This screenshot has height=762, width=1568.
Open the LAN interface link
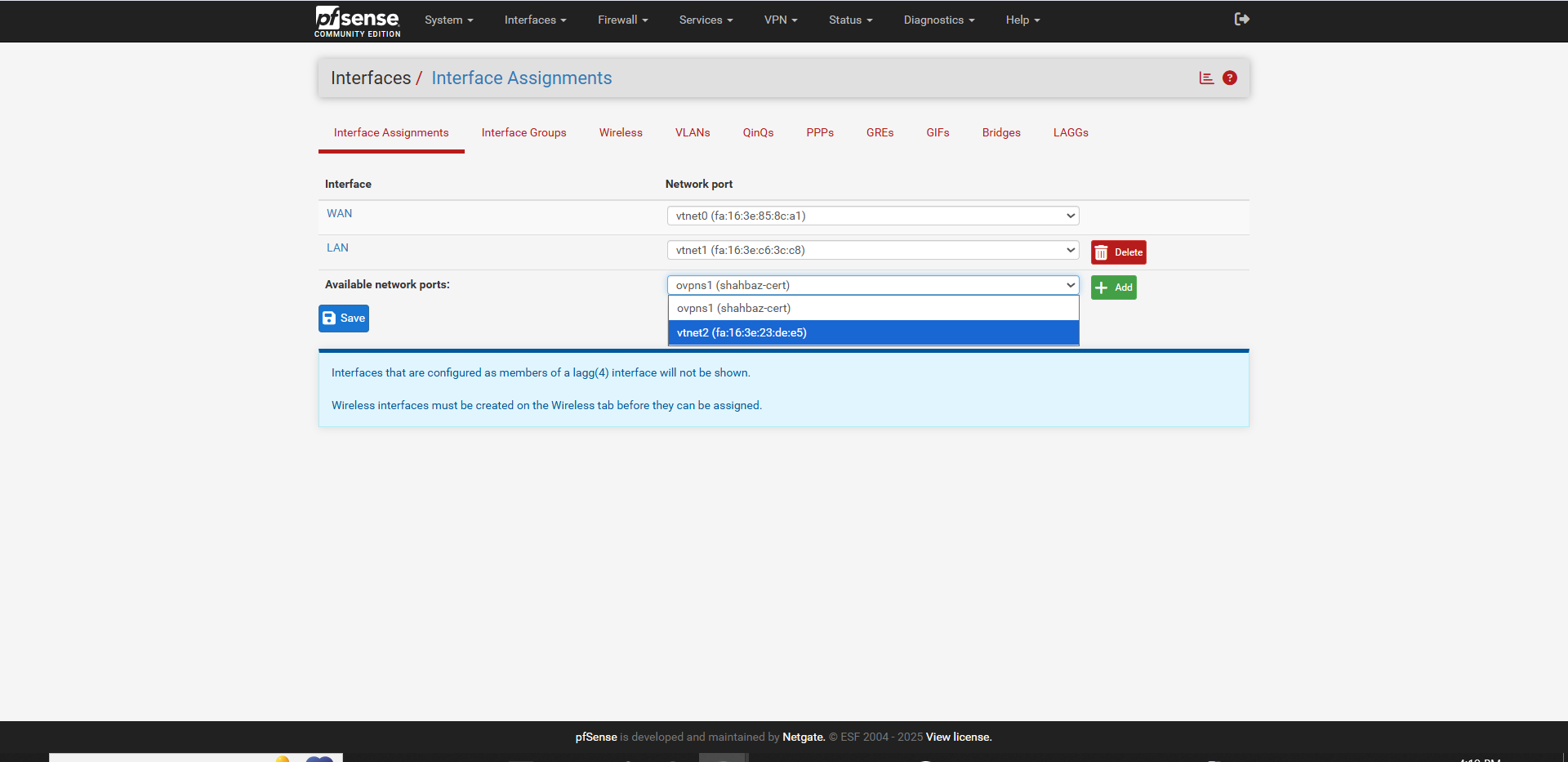tap(337, 248)
